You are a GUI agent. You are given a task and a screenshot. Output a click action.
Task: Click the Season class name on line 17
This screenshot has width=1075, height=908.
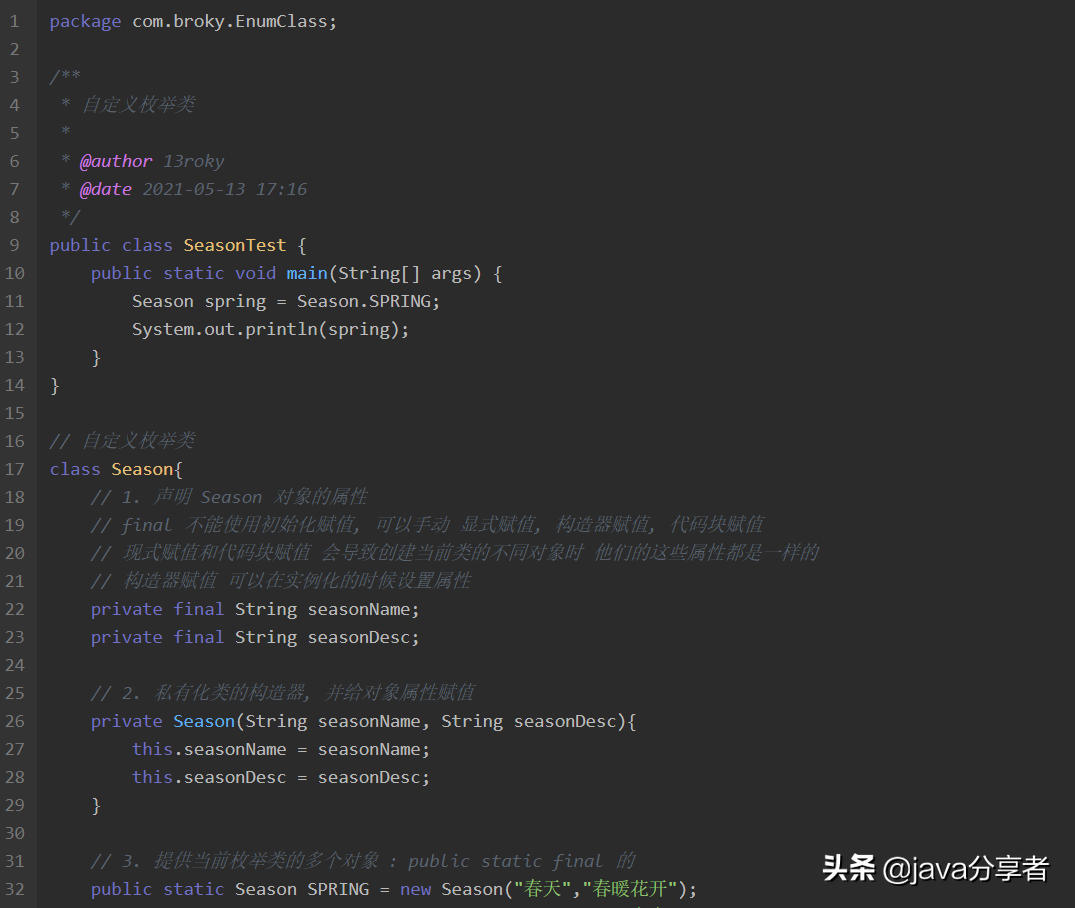coord(142,469)
